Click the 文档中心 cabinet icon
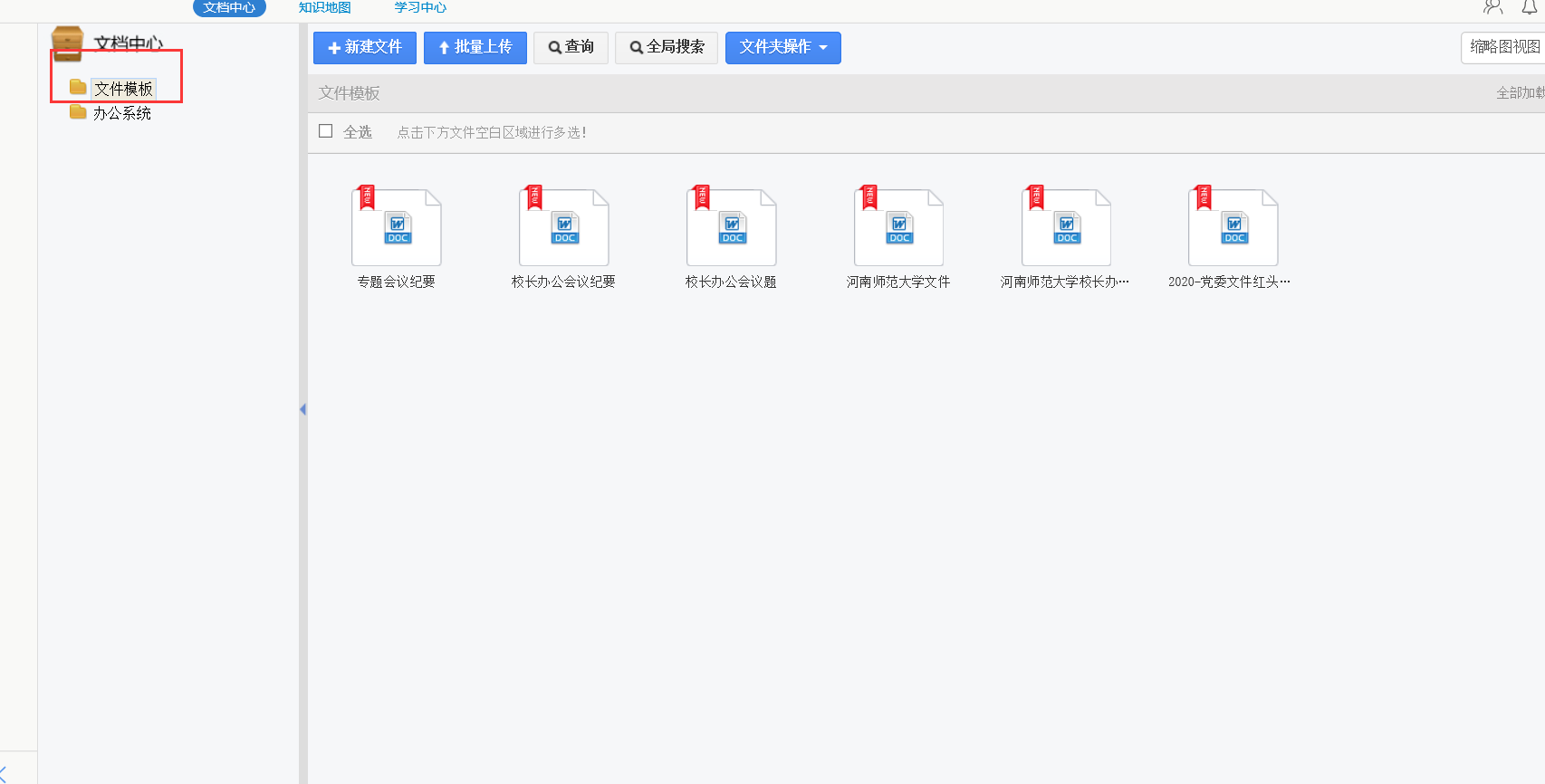Image resolution: width=1545 pixels, height=784 pixels. coord(68,43)
